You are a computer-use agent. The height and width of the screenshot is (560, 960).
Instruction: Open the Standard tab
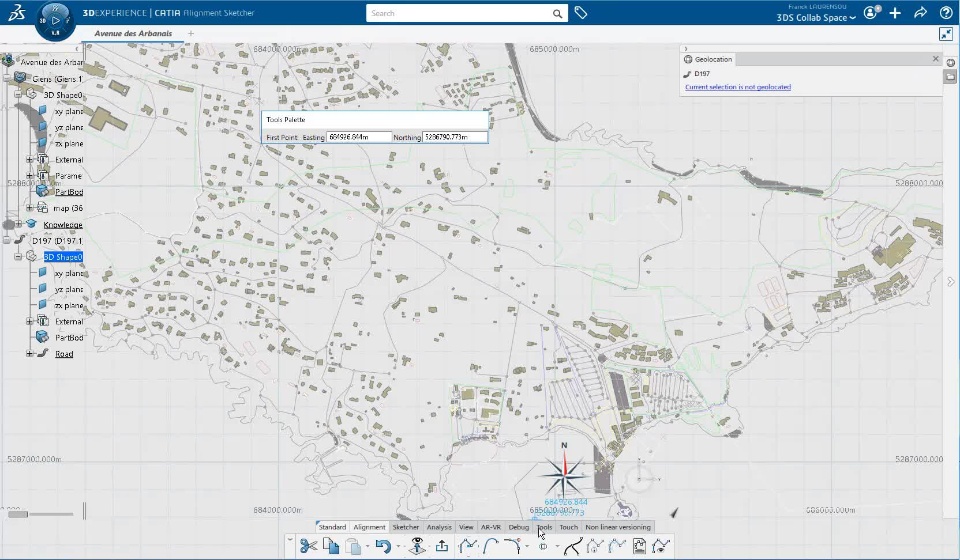point(332,527)
